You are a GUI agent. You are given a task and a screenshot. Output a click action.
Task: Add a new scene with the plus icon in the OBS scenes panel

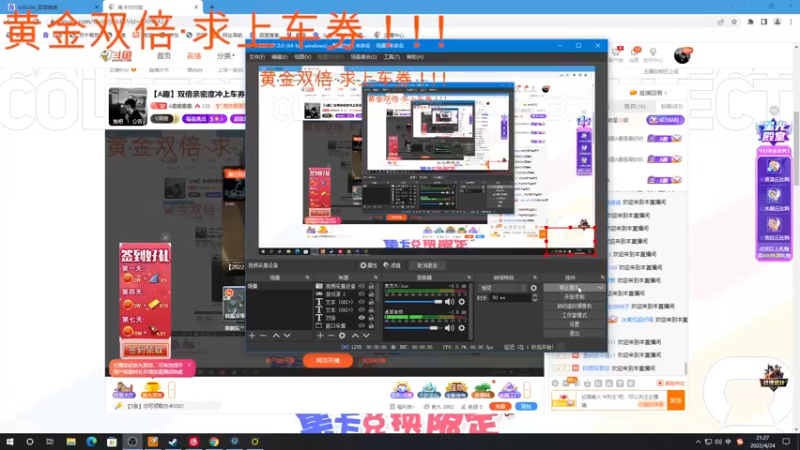pos(252,336)
